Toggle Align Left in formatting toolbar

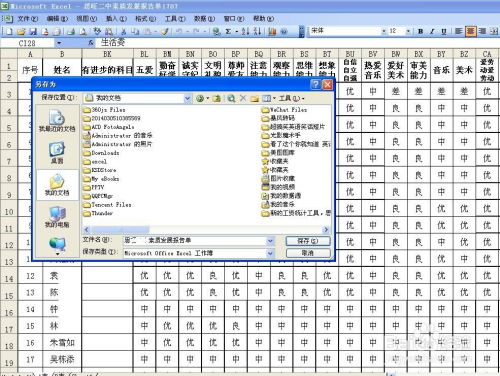coord(459,31)
